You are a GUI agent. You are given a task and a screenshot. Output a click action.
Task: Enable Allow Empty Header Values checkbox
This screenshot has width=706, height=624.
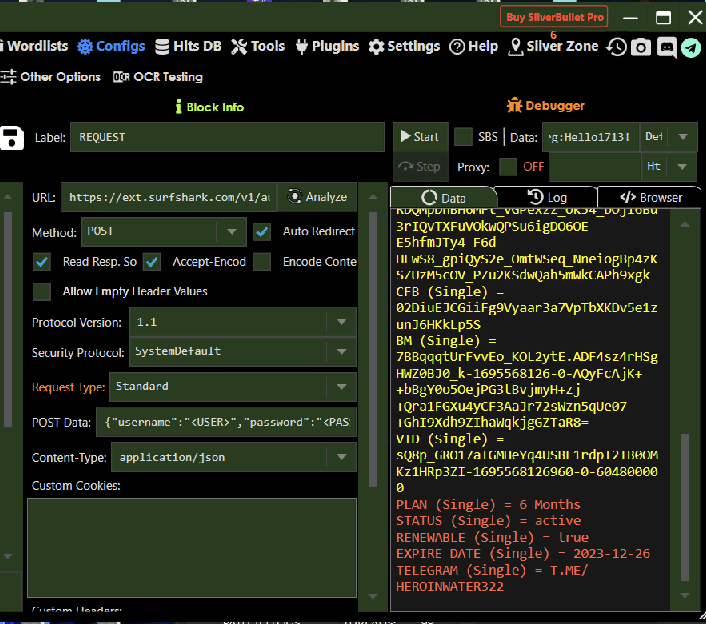pos(42,292)
